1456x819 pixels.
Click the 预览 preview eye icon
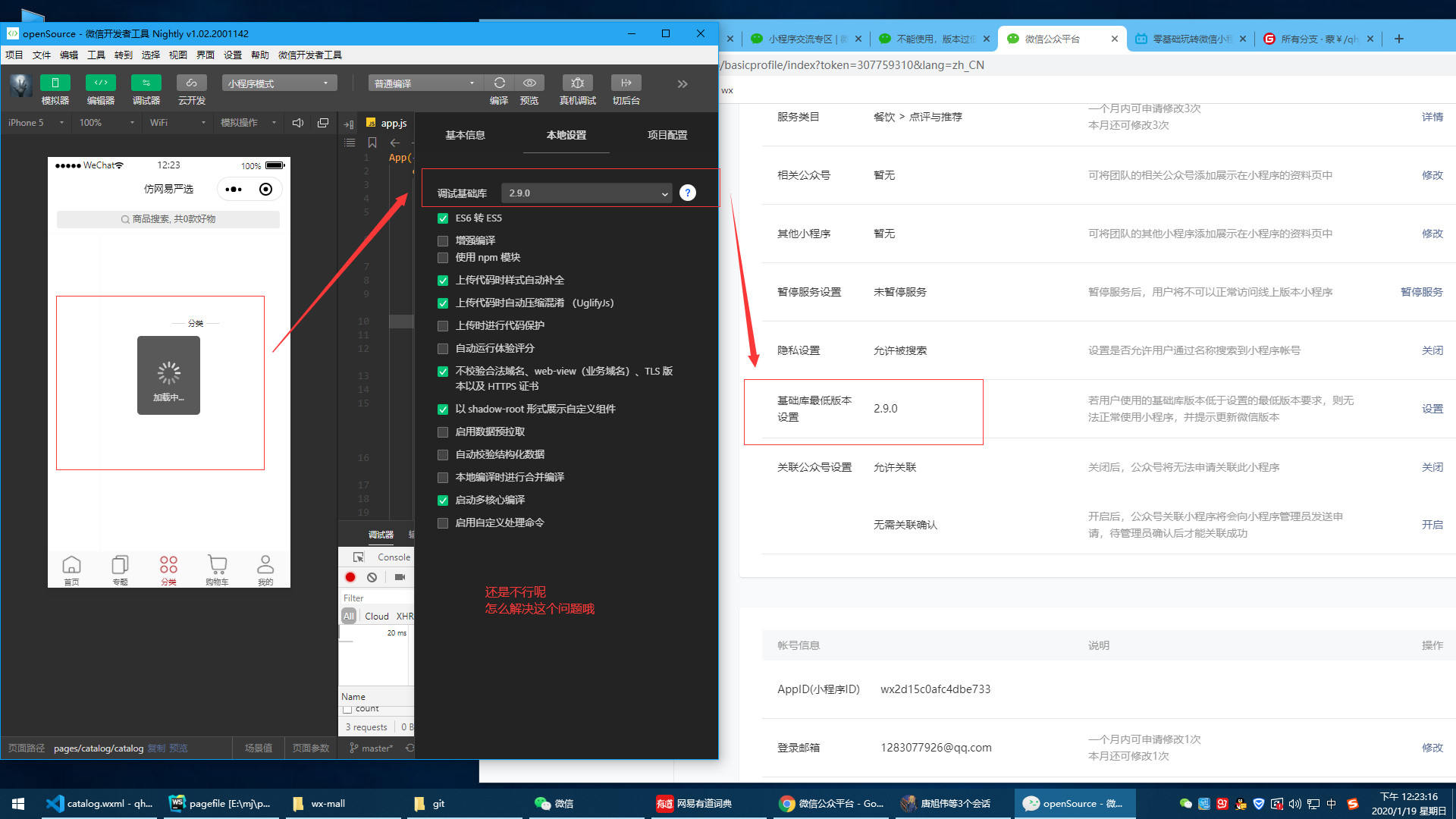click(x=529, y=83)
